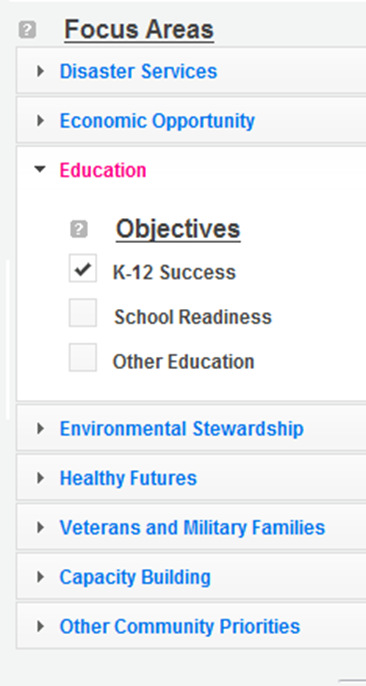Click the Other Community Priorities link
Screen dimensions: 366x686
[180, 626]
